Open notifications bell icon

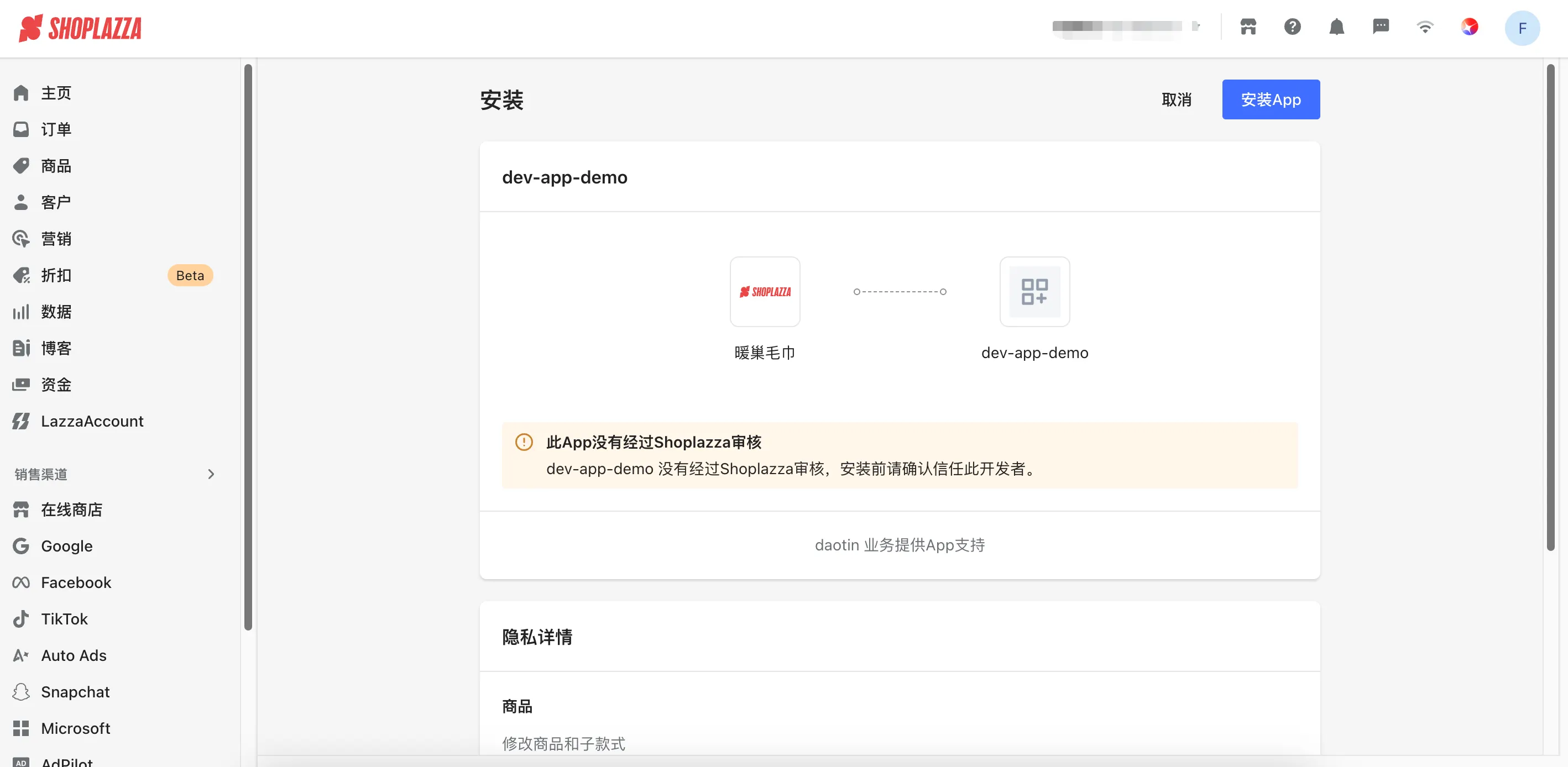point(1337,27)
